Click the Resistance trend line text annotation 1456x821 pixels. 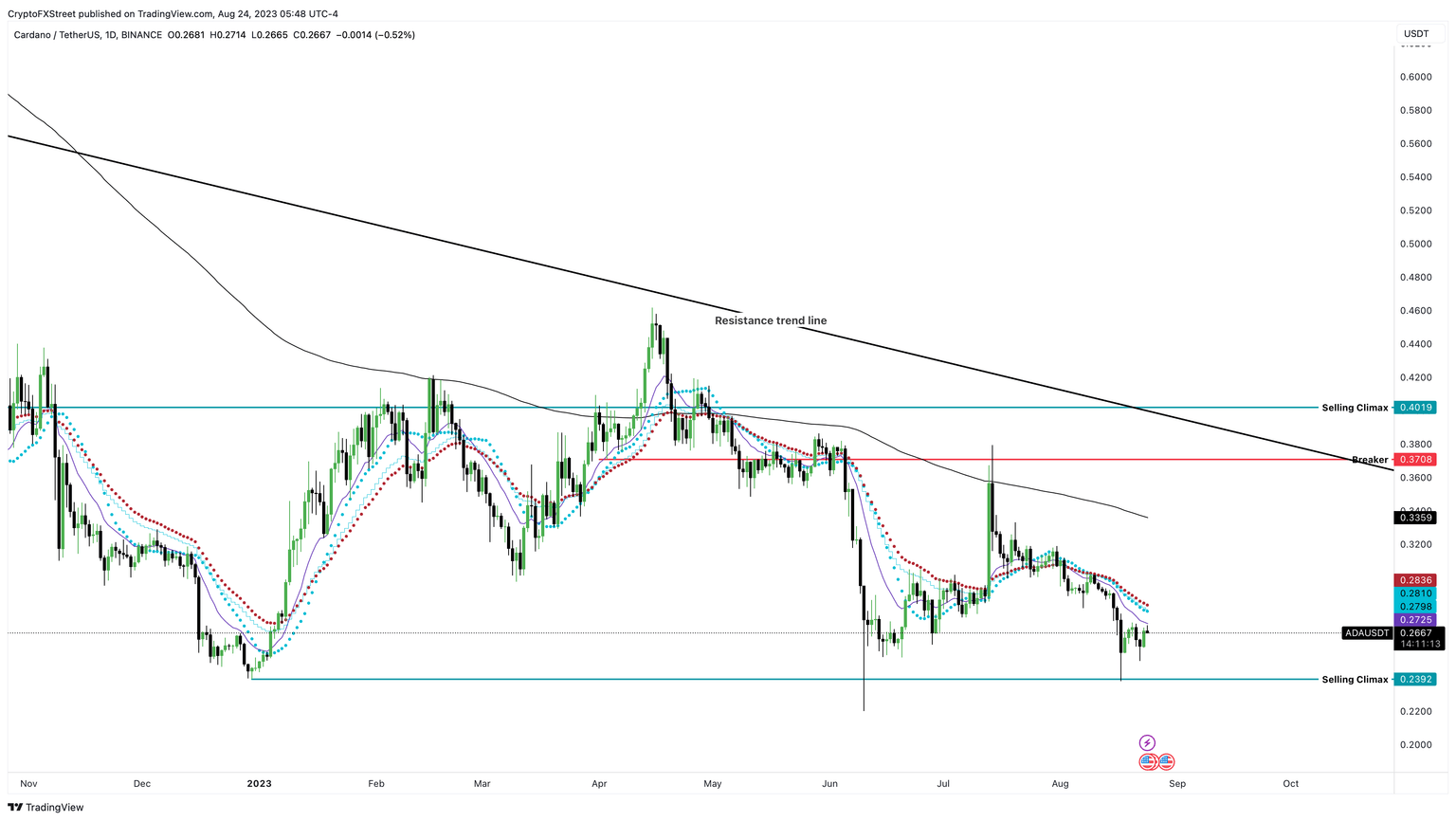pos(771,320)
